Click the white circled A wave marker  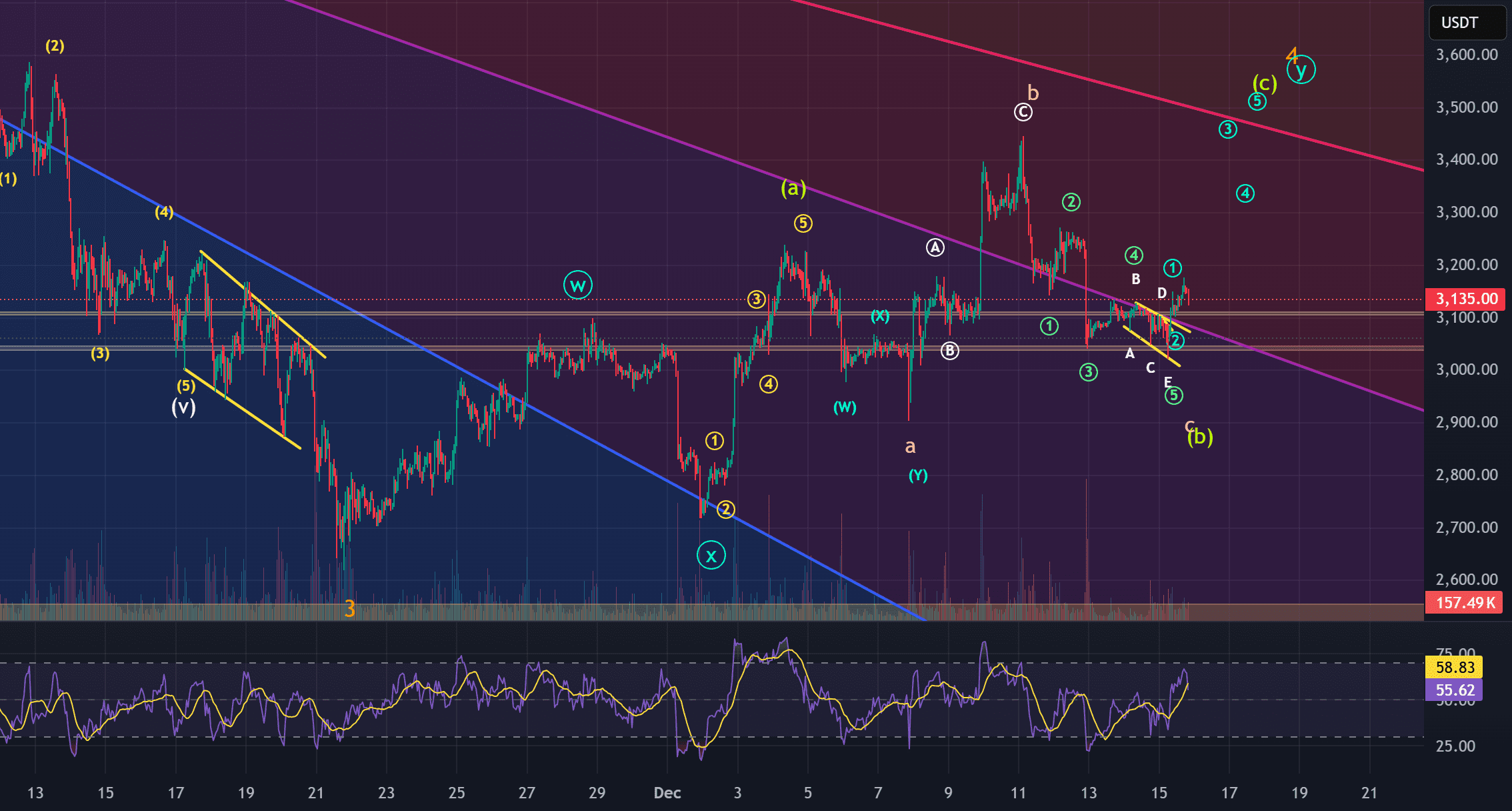click(x=935, y=248)
